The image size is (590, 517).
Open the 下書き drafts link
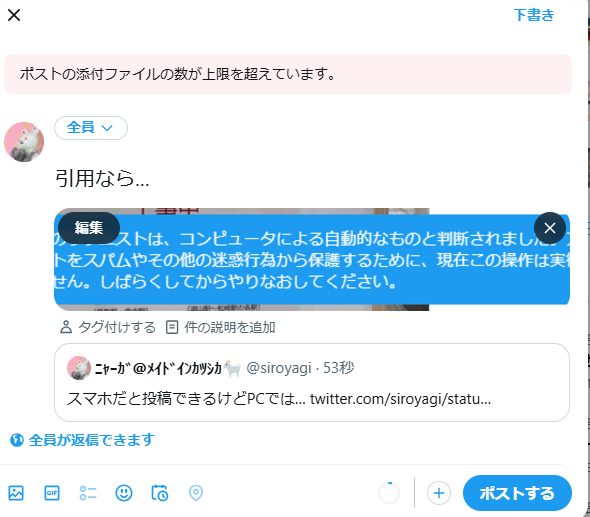[x=534, y=15]
